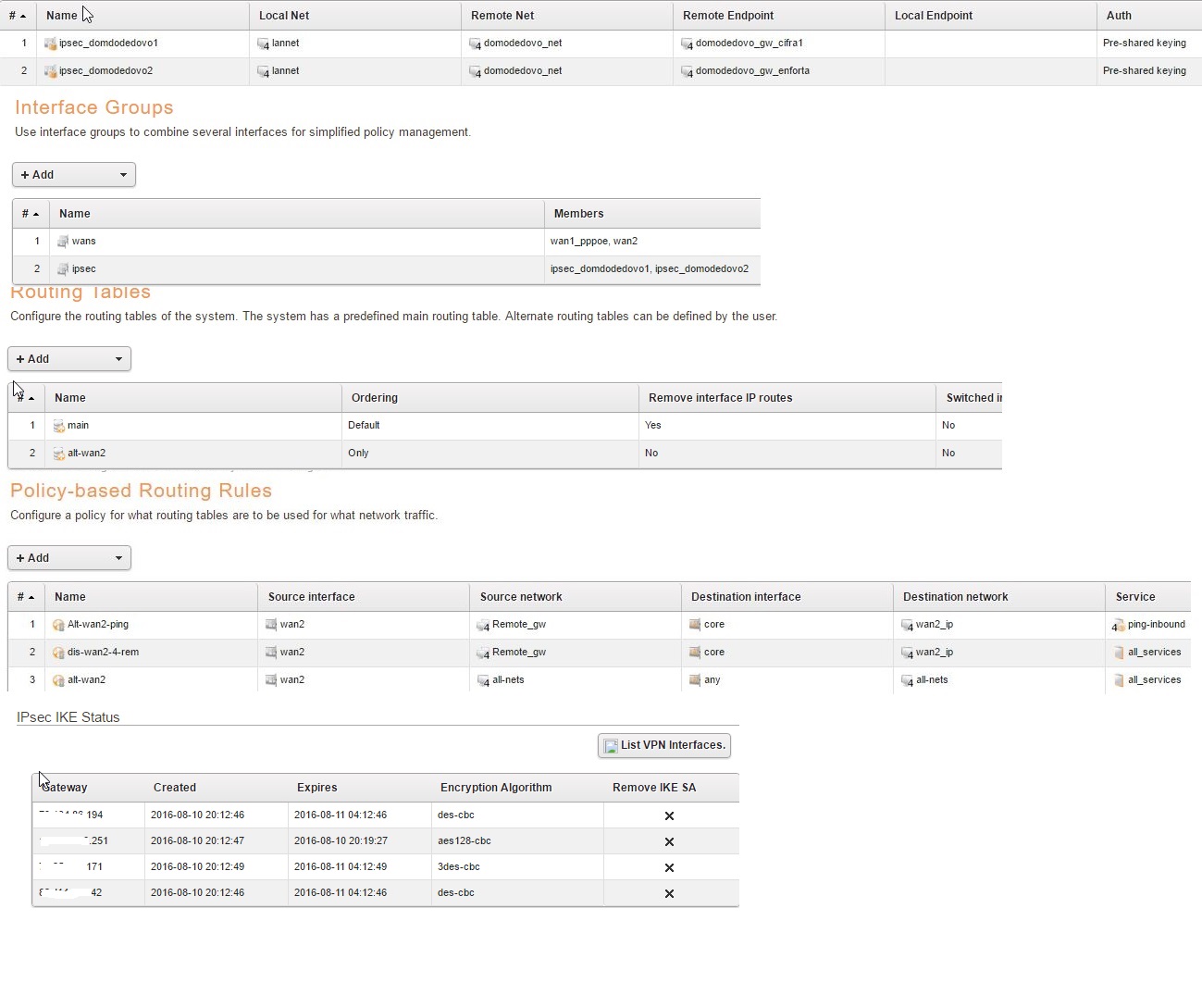
Task: Click the "Only" ordering value
Action: [x=358, y=454]
